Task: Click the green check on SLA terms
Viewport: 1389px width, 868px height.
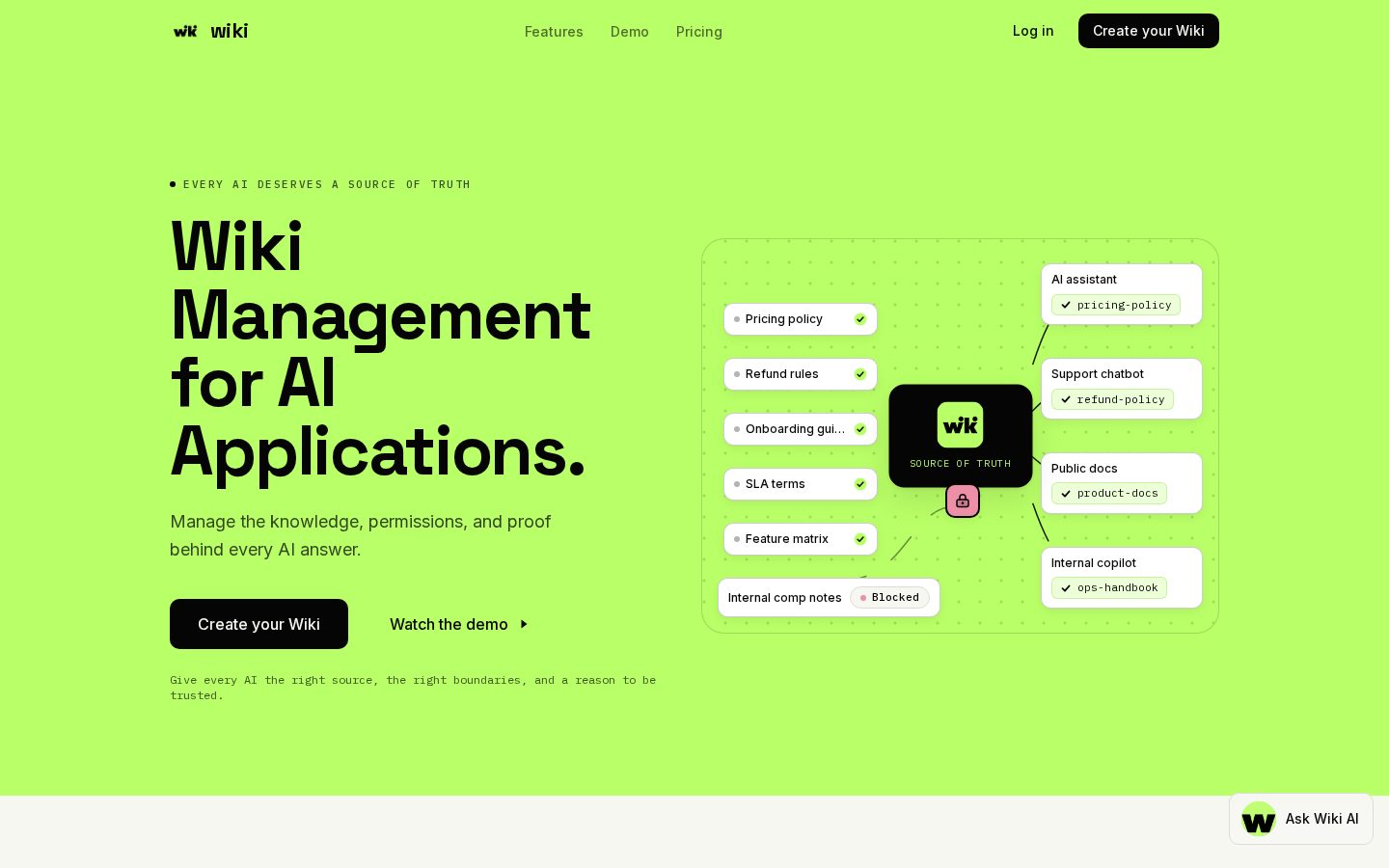Action: (860, 484)
